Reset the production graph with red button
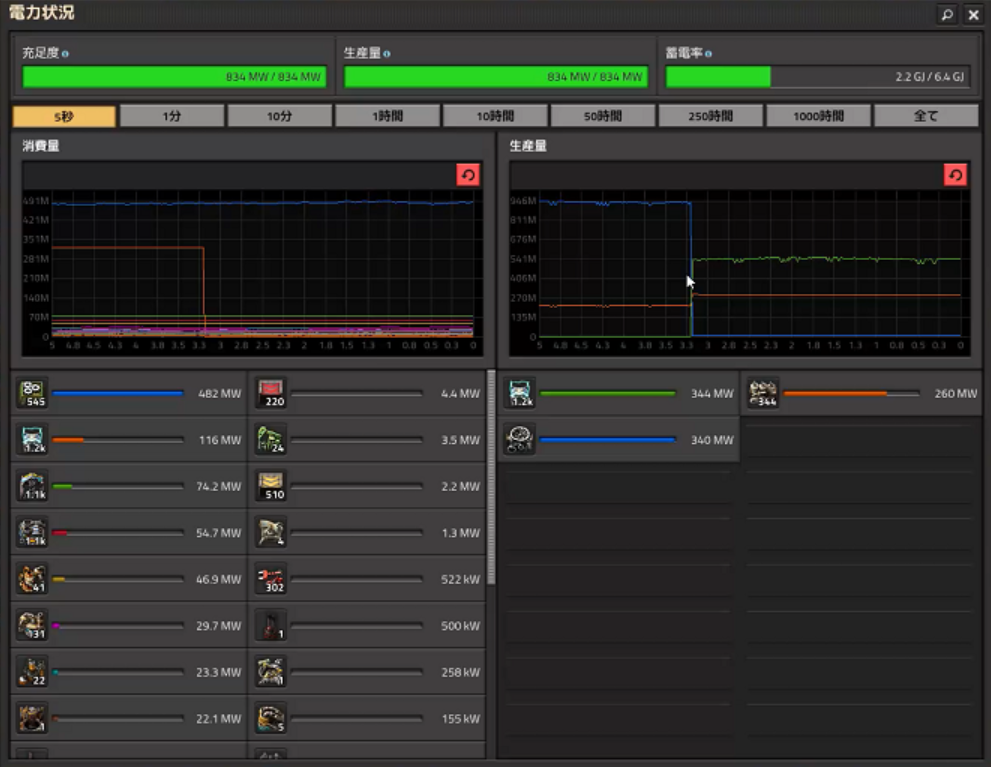Image resolution: width=991 pixels, height=767 pixels. pos(955,175)
